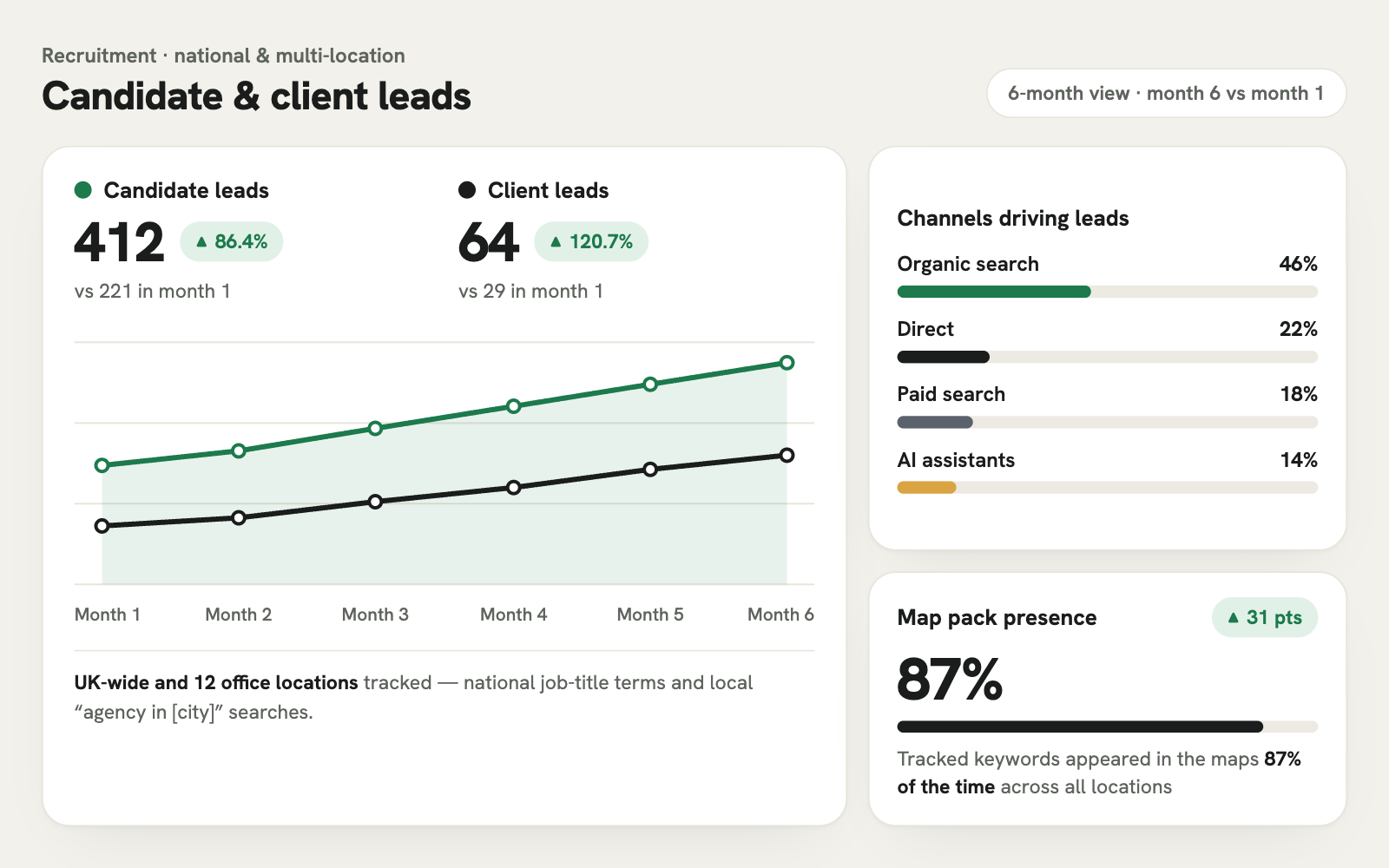Click the Month 5 candidate leads data point
This screenshot has width=1389, height=868.
[x=650, y=384]
